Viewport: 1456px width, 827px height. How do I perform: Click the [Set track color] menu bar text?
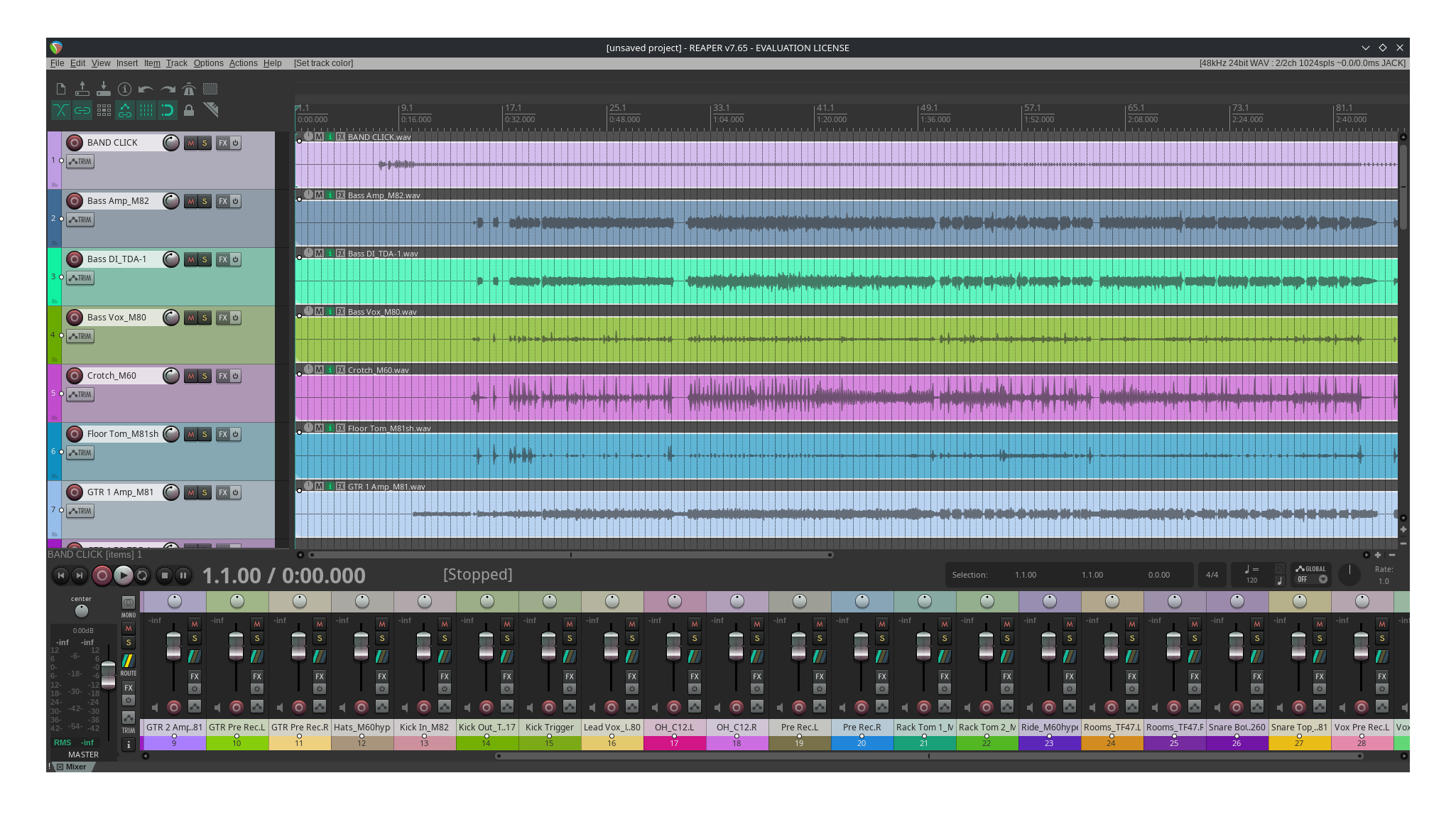[x=323, y=63]
